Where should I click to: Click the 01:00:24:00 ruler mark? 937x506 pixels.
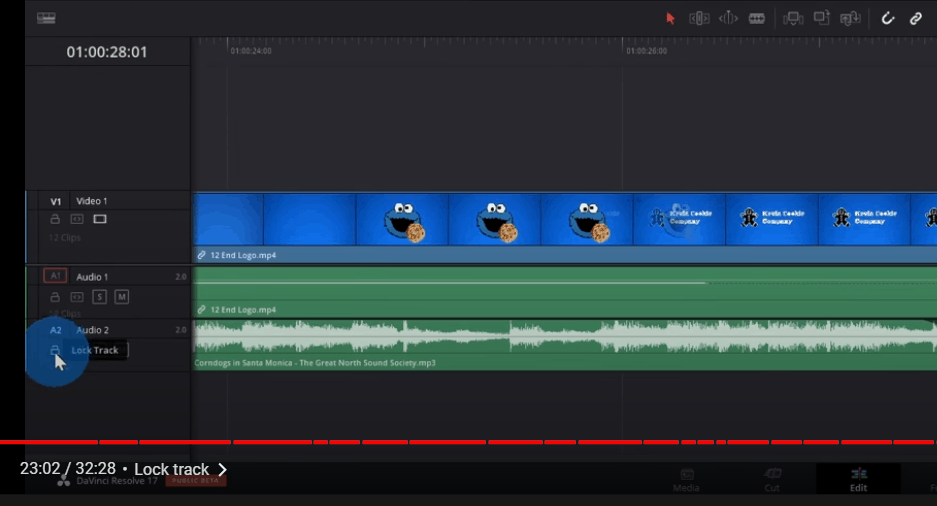251,51
